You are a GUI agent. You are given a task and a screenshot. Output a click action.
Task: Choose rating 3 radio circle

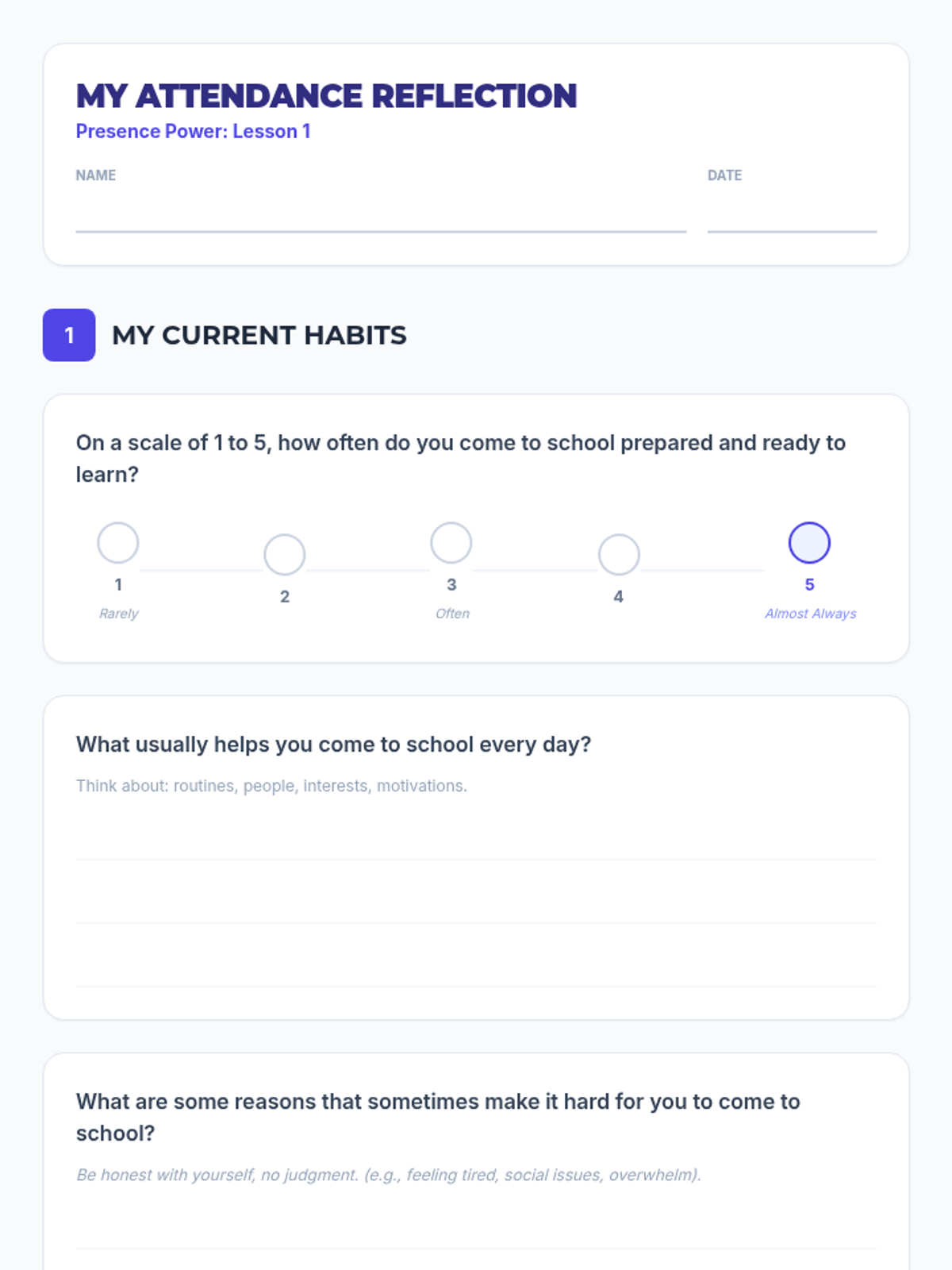point(451,543)
